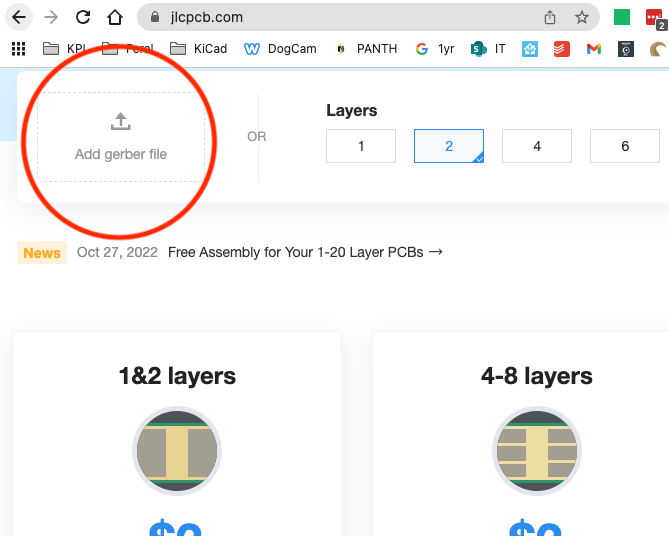Open the dark camera bookmark icon

pyautogui.click(x=626, y=49)
